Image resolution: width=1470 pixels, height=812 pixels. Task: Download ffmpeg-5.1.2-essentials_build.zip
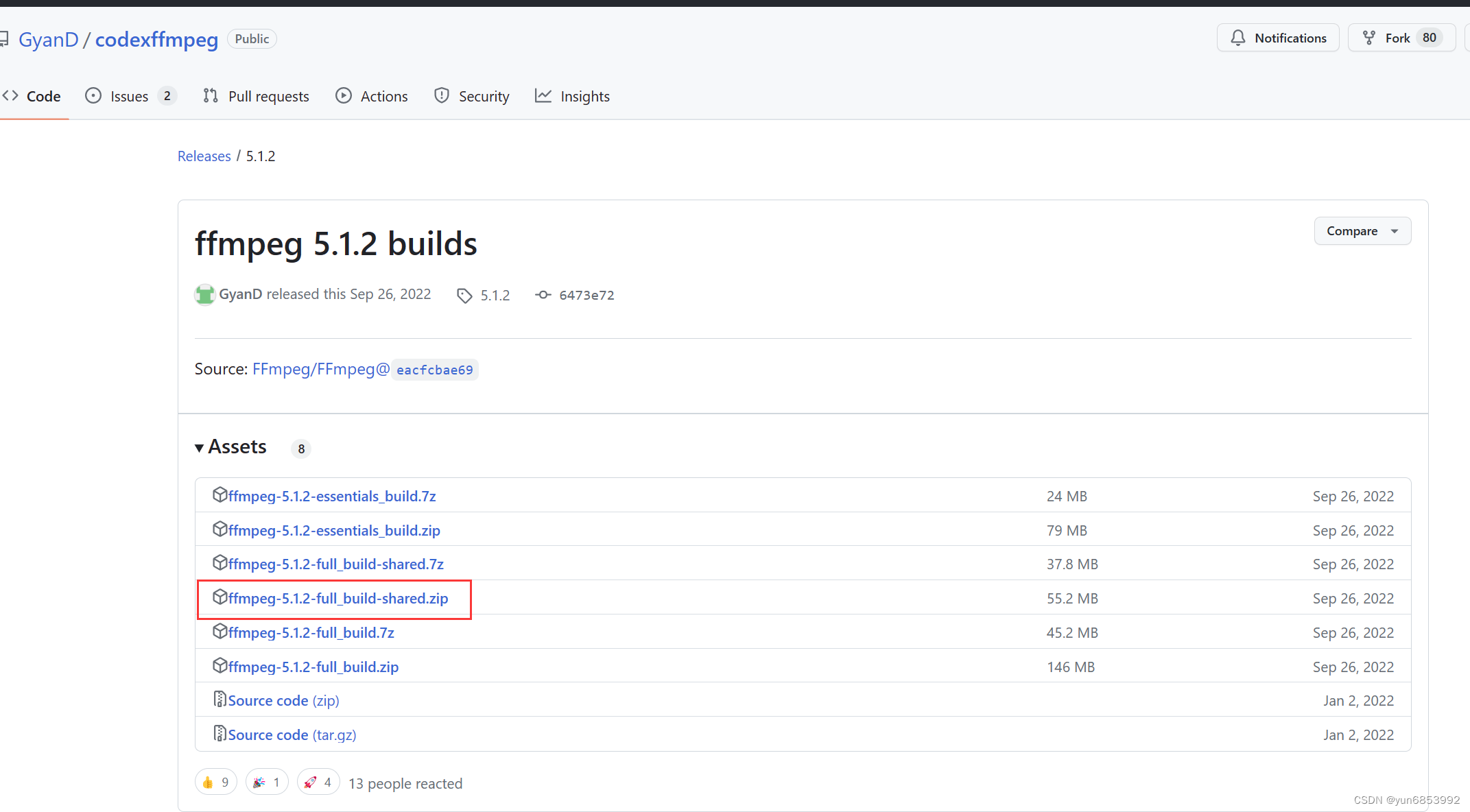(334, 531)
